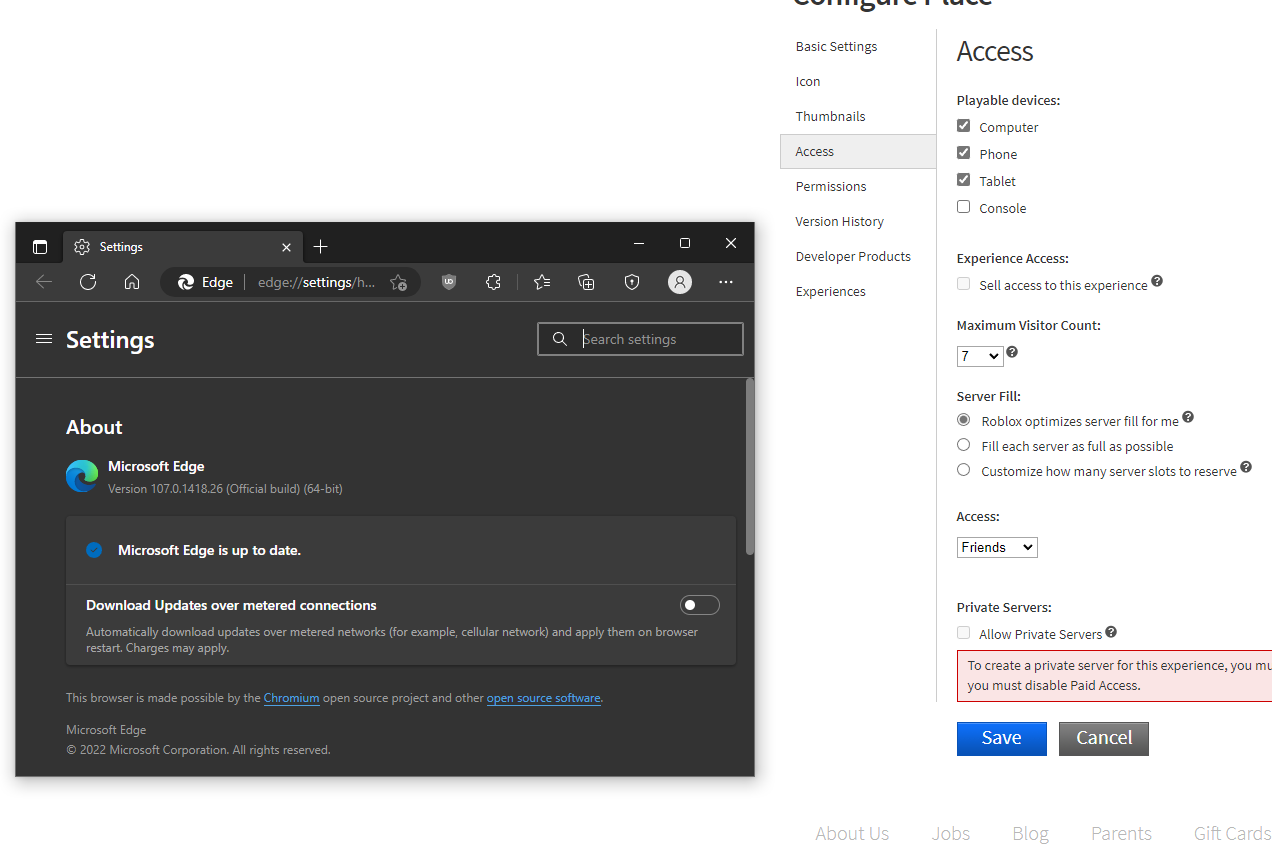Click the Save button
1272x847 pixels.
tap(1002, 738)
